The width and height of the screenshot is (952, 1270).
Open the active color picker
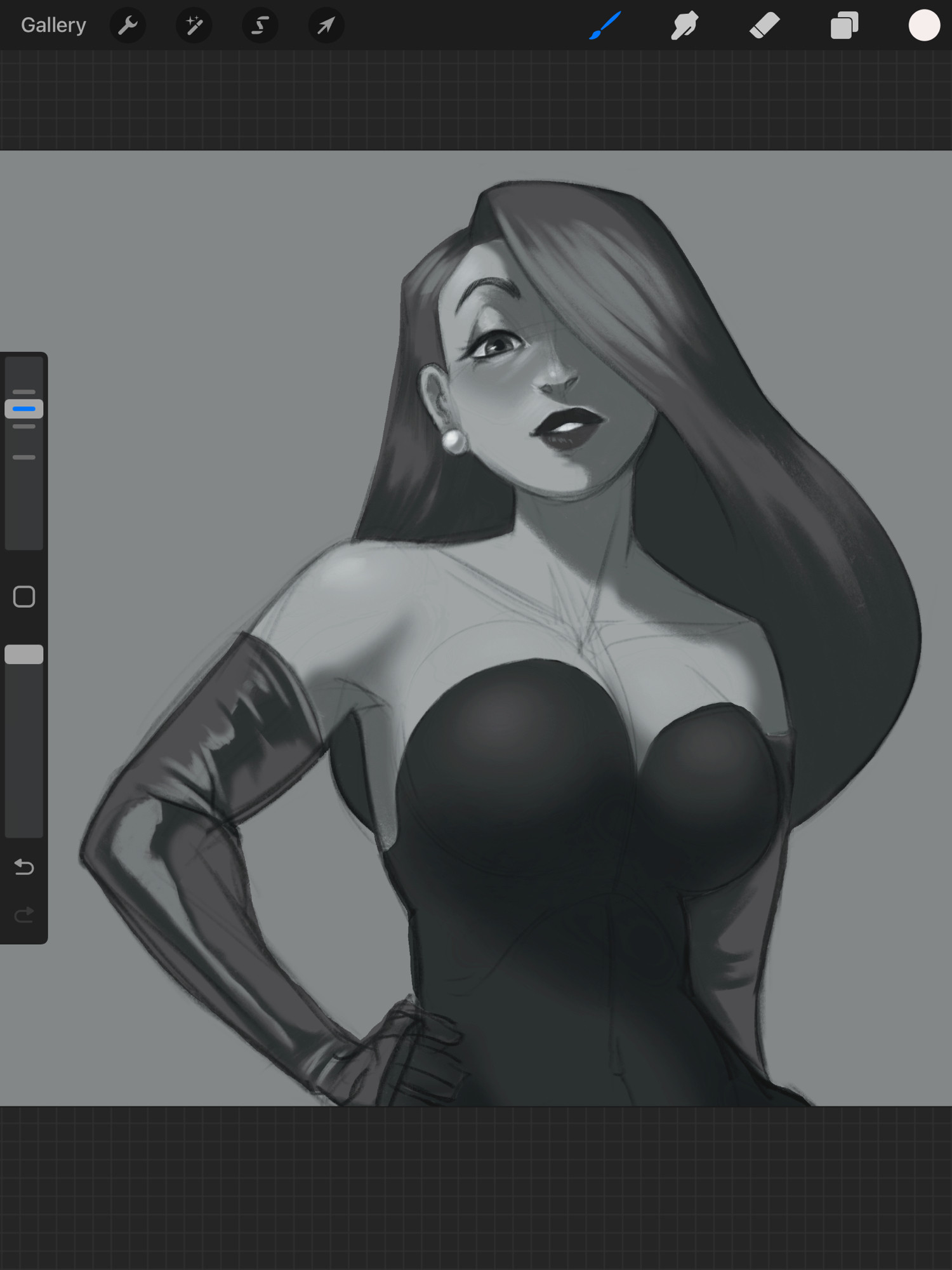[924, 25]
